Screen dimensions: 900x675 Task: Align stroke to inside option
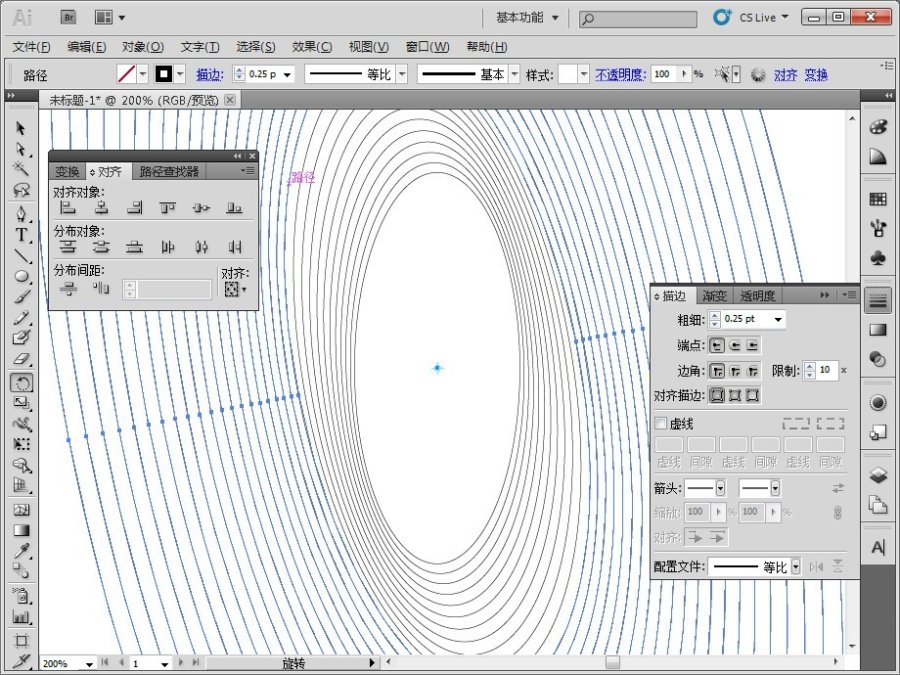[x=735, y=395]
